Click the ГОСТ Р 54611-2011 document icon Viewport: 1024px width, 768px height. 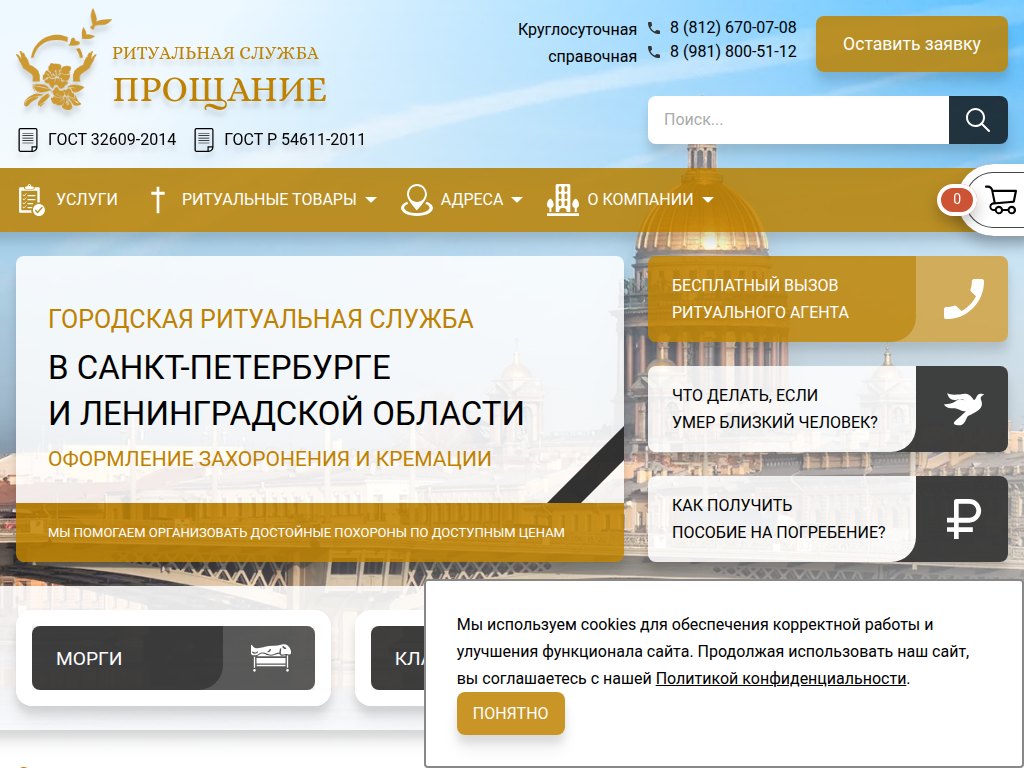pyautogui.click(x=204, y=140)
